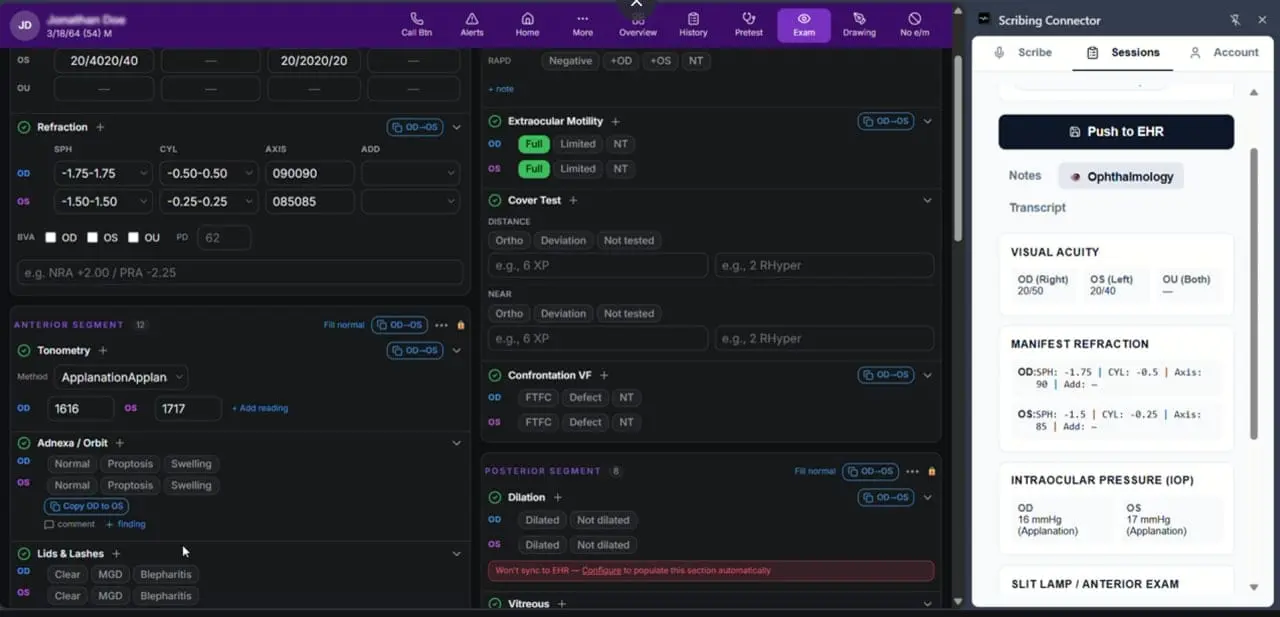The image size is (1280, 617).
Task: Collapse the Adnexa / Orbit section chevron
Action: tap(457, 442)
